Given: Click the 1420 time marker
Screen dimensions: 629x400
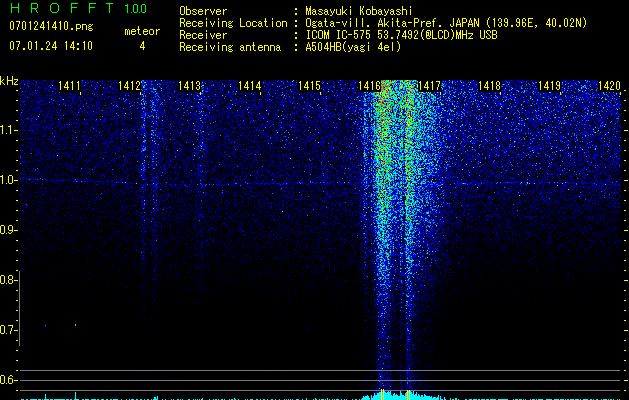Looking at the screenshot, I should tap(609, 85).
